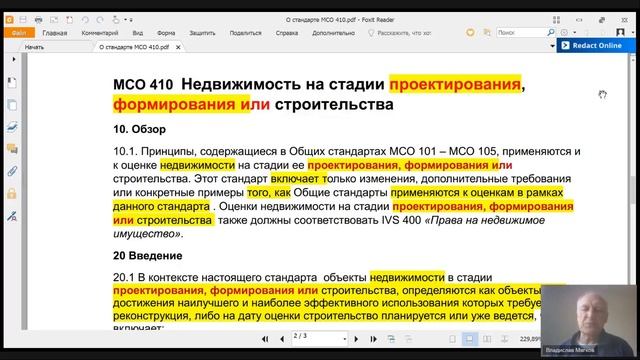Open the Digital signatures pen panel icon

click(x=12, y=216)
